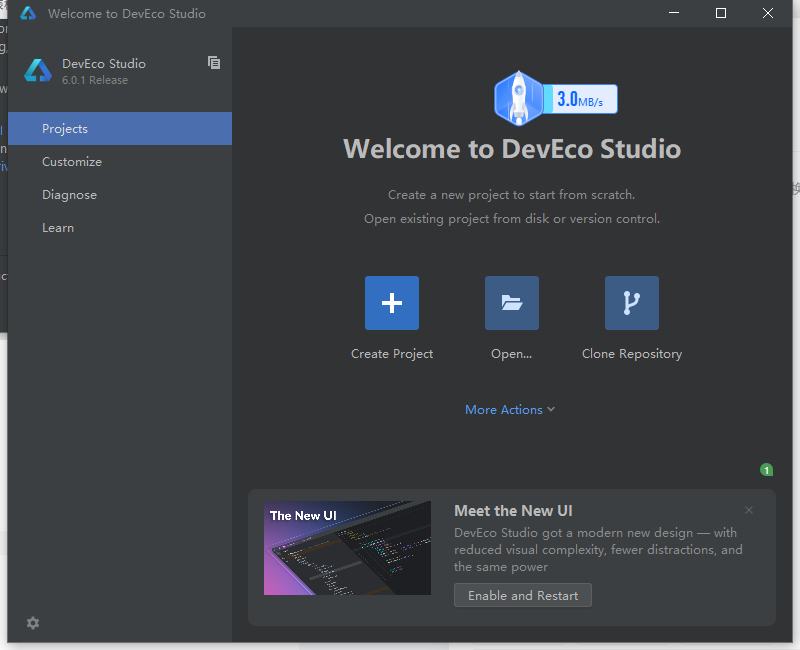800x650 pixels.
Task: Click the Open... label
Action: (511, 354)
